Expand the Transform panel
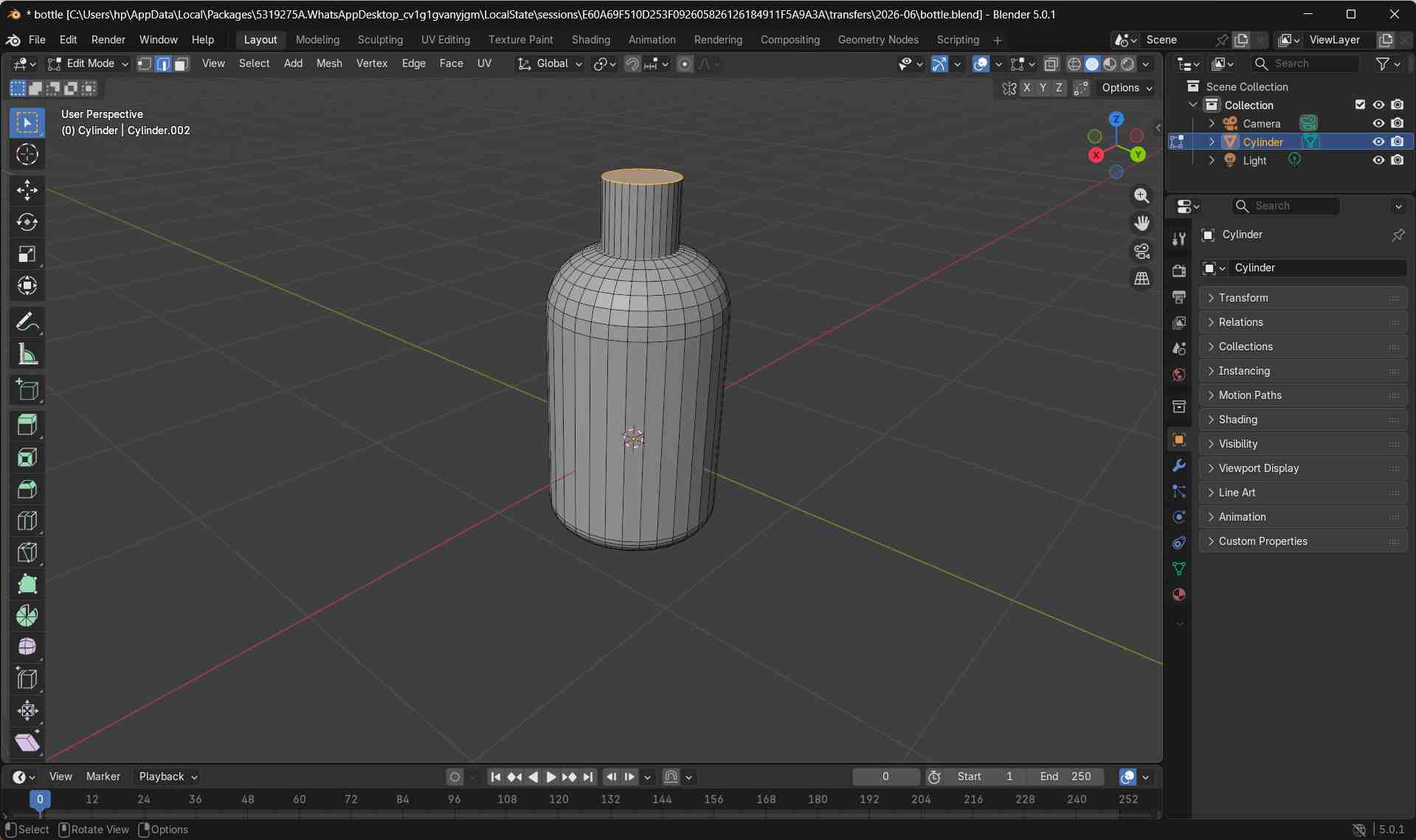The height and width of the screenshot is (840, 1416). click(1243, 298)
